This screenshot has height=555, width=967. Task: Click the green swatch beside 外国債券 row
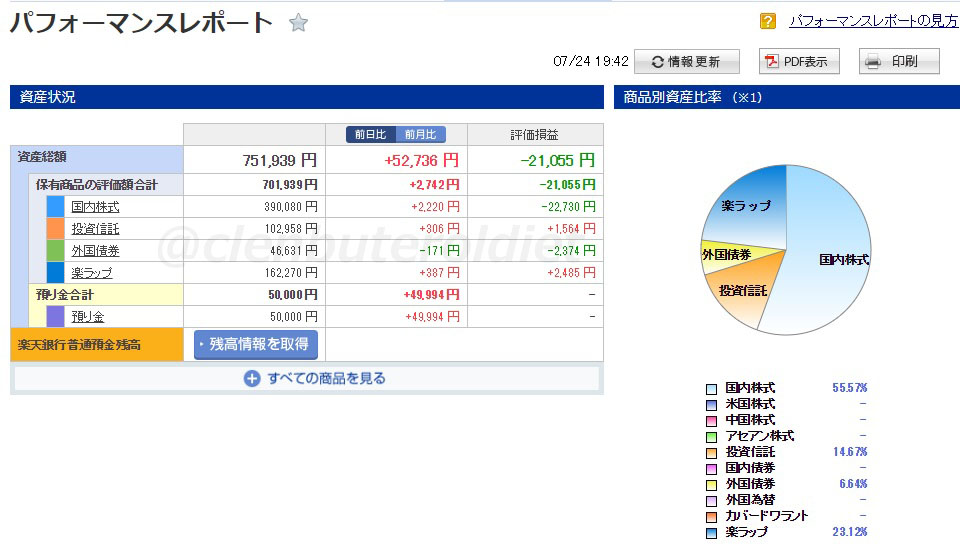point(56,251)
